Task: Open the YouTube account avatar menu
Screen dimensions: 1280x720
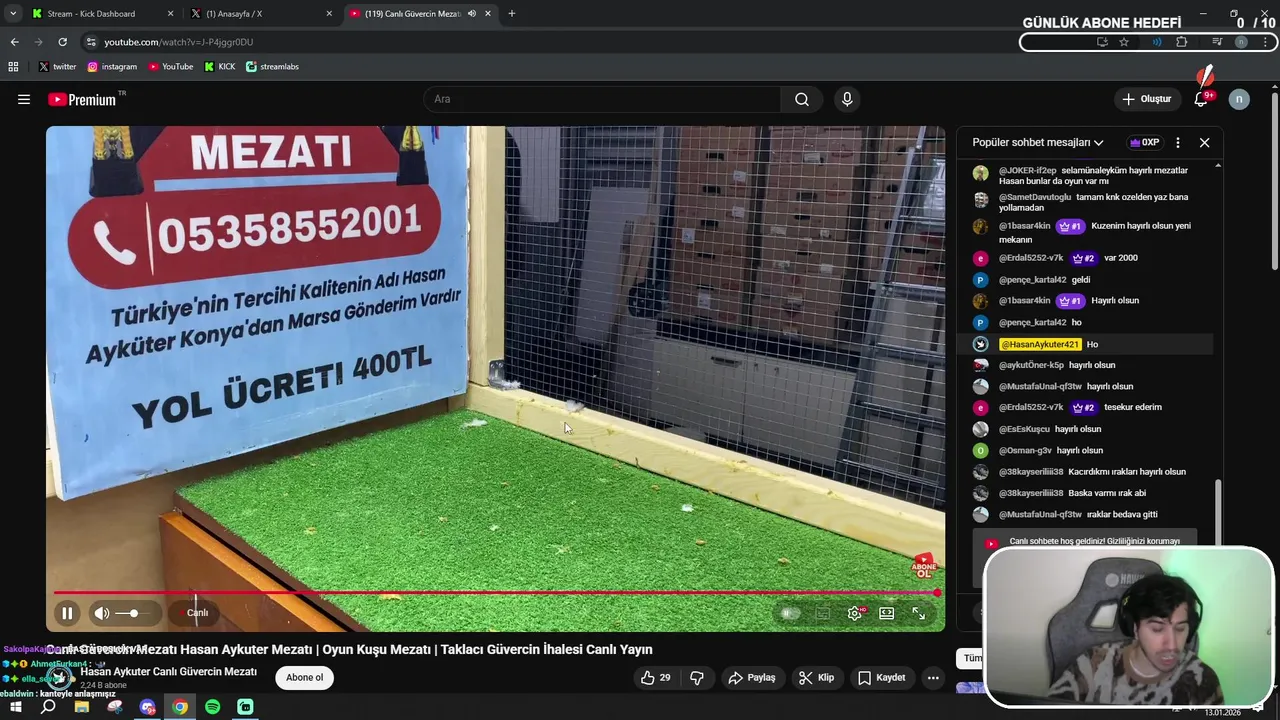Action: (x=1239, y=99)
